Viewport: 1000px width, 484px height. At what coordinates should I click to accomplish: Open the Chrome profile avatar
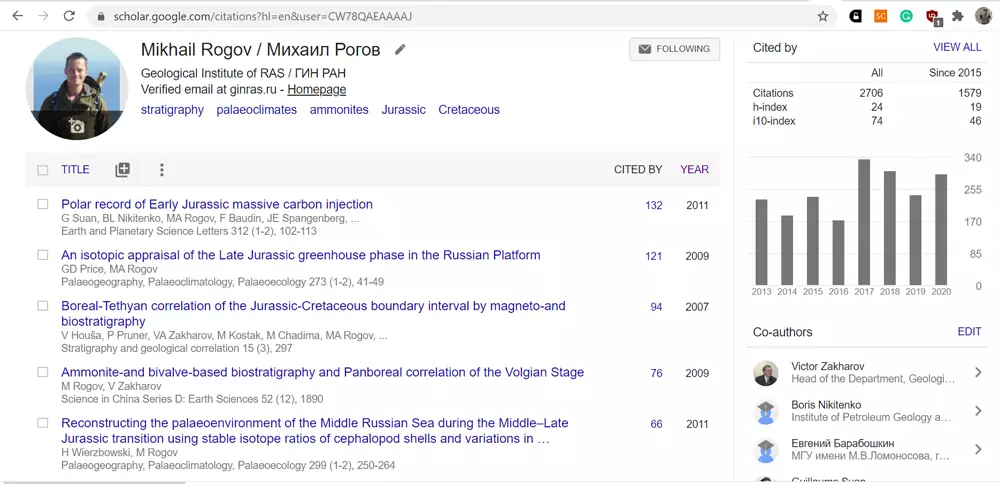(x=983, y=16)
